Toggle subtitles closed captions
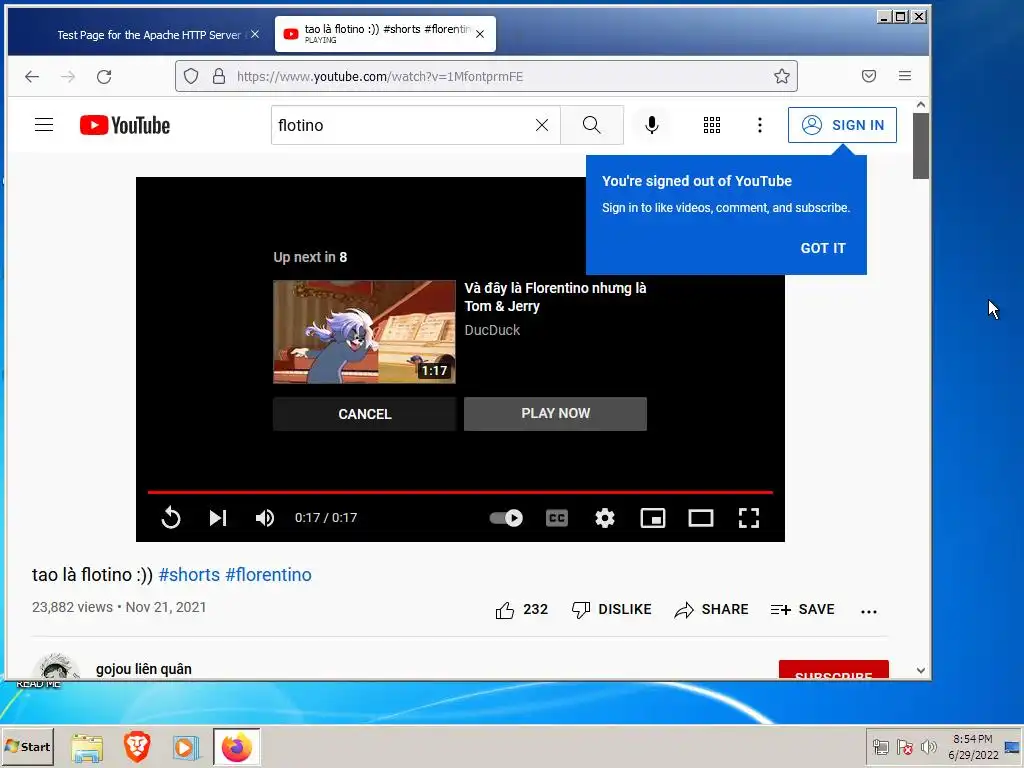Image resolution: width=1024 pixels, height=768 pixels. tap(557, 518)
